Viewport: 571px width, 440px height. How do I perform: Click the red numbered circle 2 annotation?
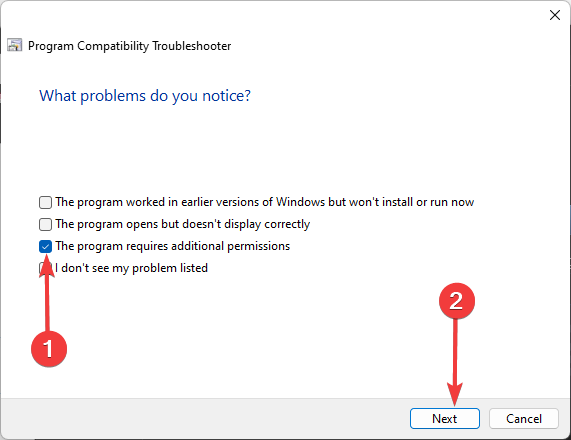click(457, 301)
